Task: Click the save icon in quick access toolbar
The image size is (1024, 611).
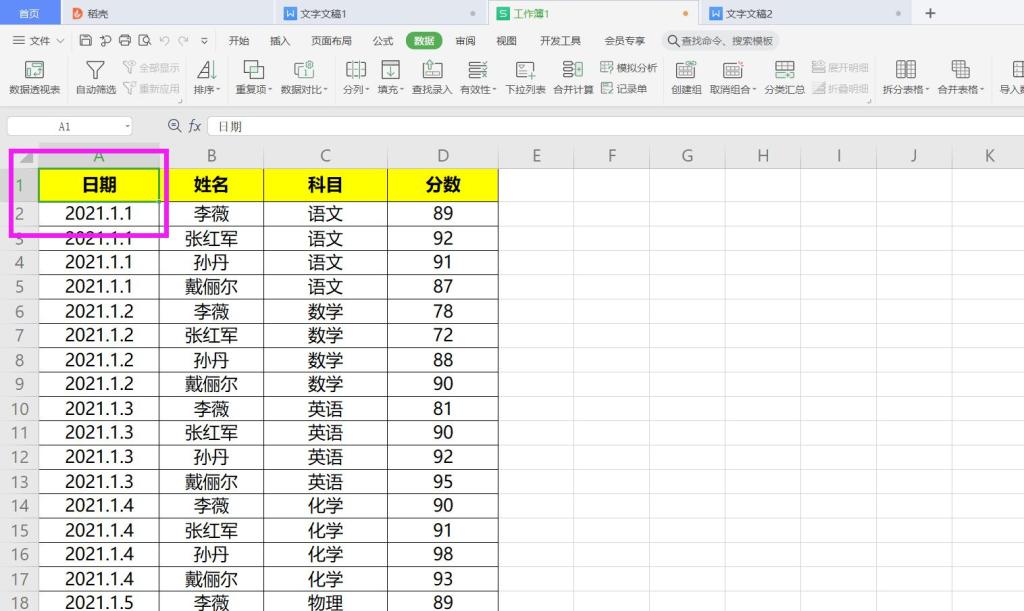Action: [85, 41]
